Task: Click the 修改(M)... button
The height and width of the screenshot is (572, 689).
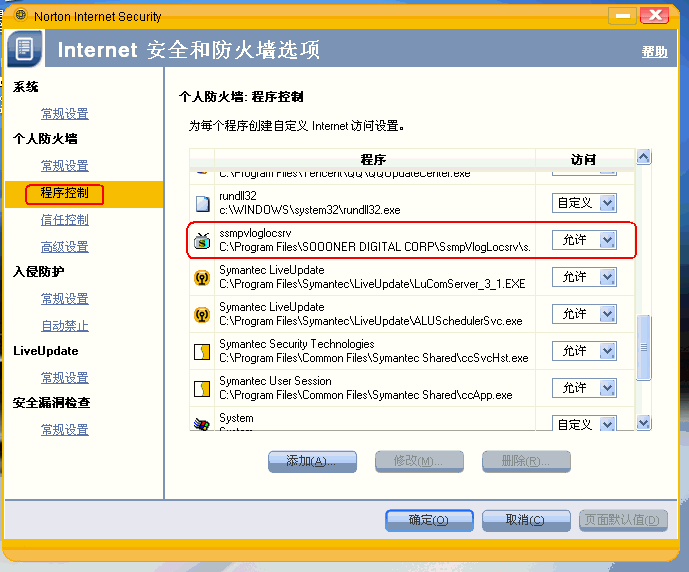Action: click(419, 461)
